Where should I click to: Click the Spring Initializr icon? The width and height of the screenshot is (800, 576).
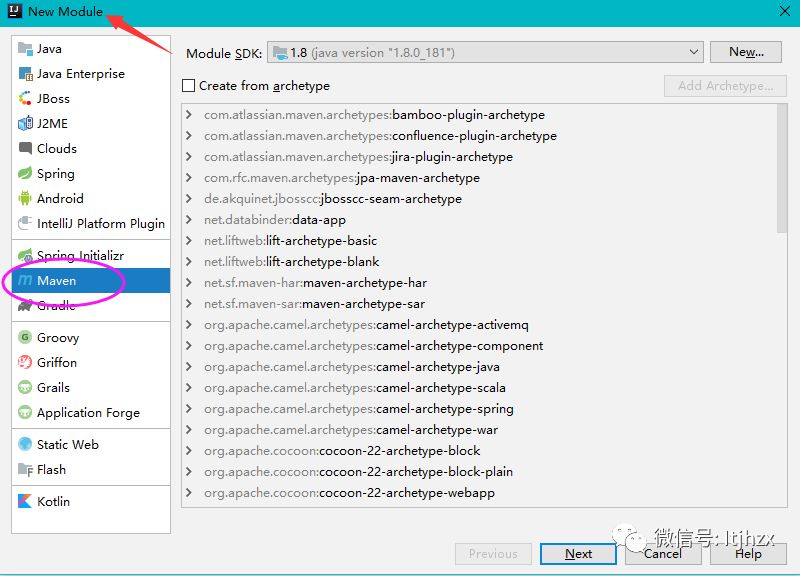tap(25, 256)
